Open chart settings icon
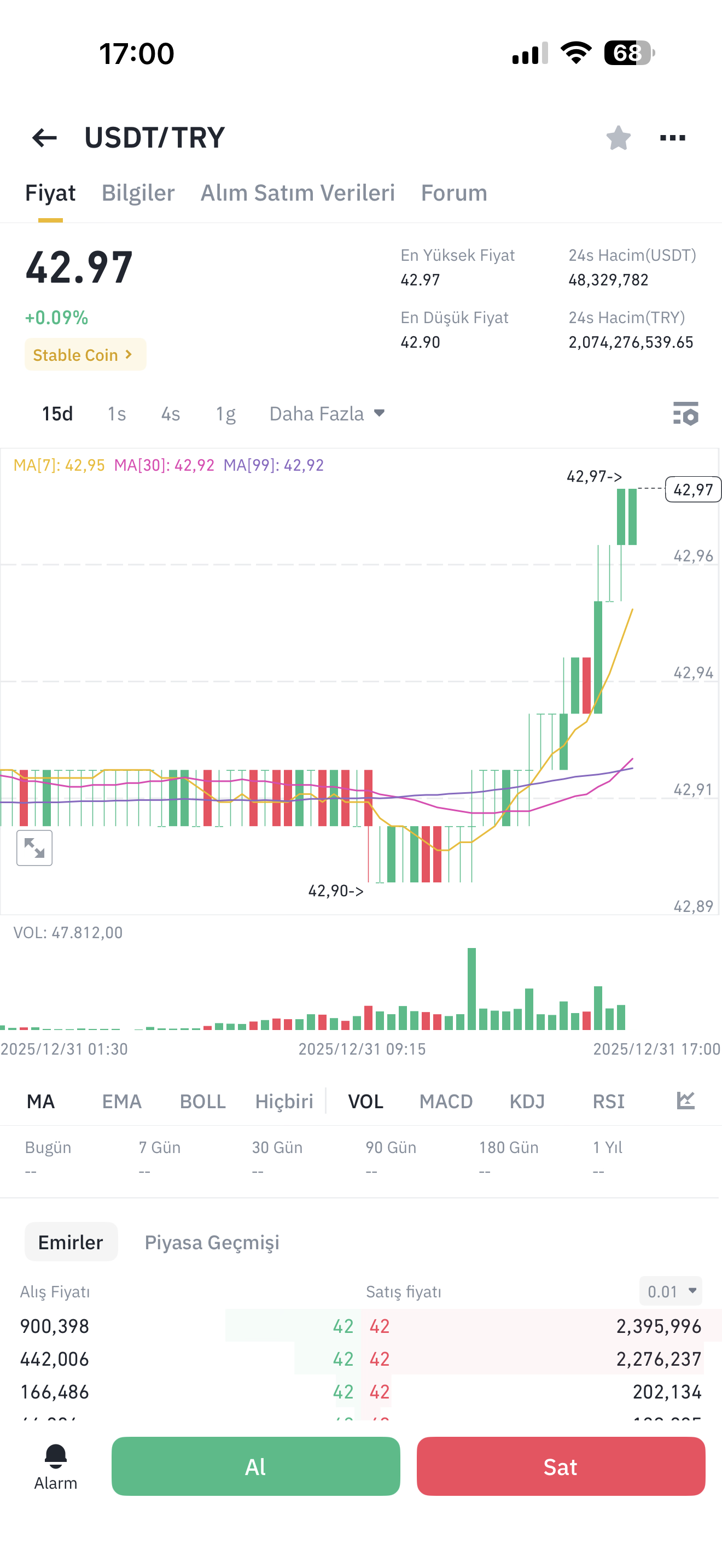The height and width of the screenshot is (1568, 722). tap(685, 414)
